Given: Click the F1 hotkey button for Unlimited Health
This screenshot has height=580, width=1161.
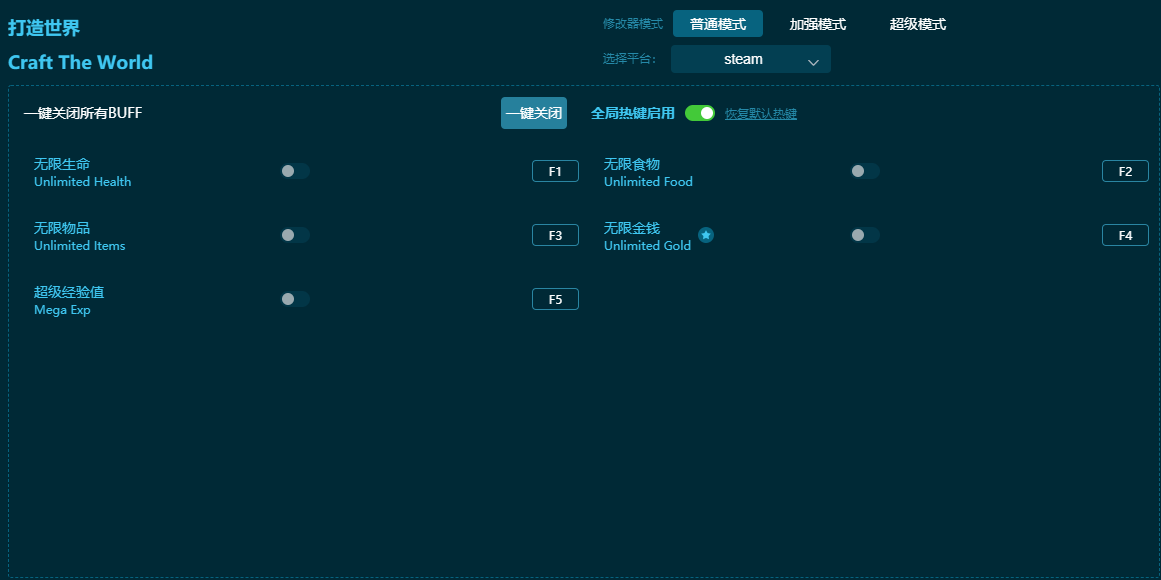Looking at the screenshot, I should pos(555,170).
